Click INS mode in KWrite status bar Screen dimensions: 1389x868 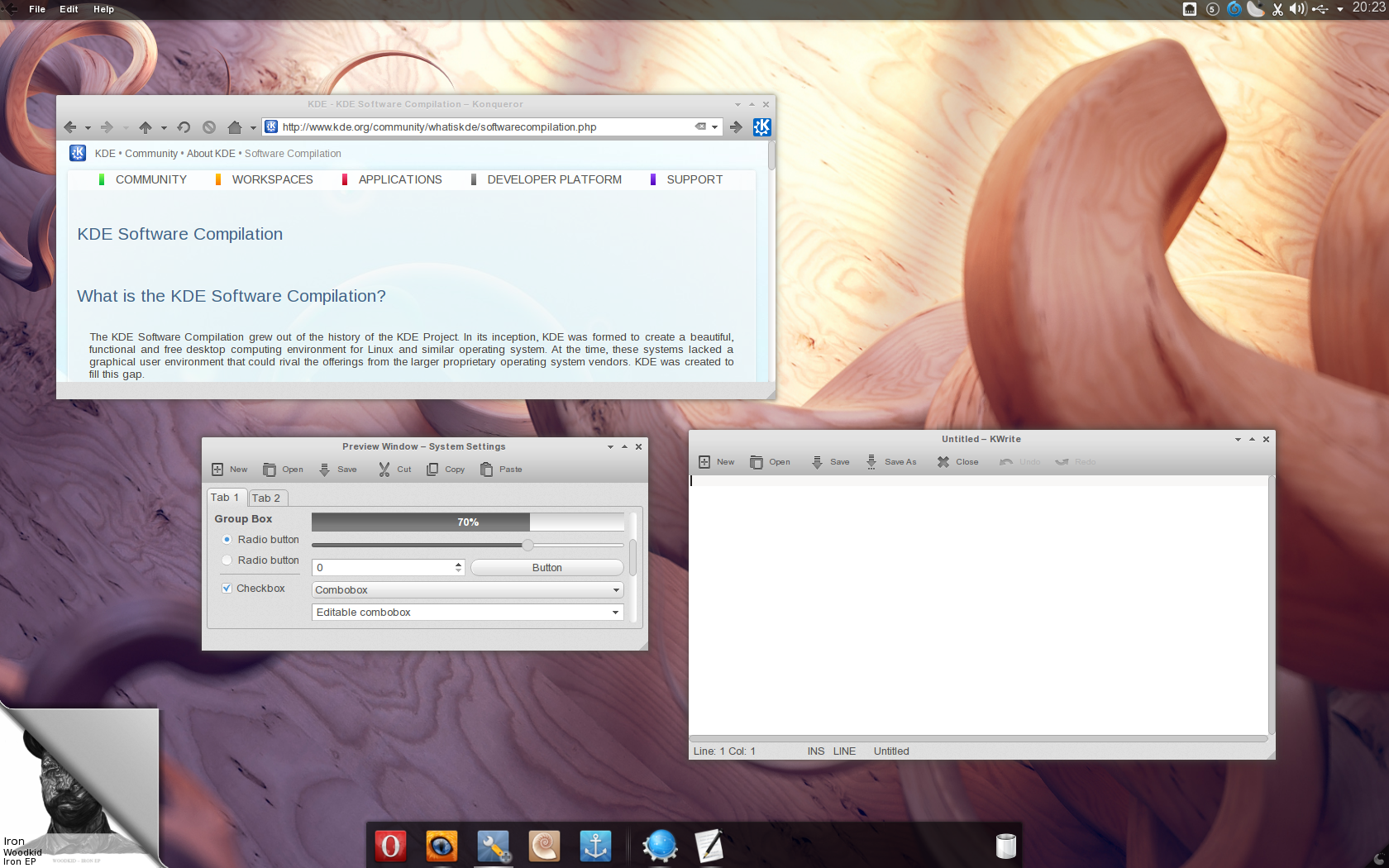point(816,751)
